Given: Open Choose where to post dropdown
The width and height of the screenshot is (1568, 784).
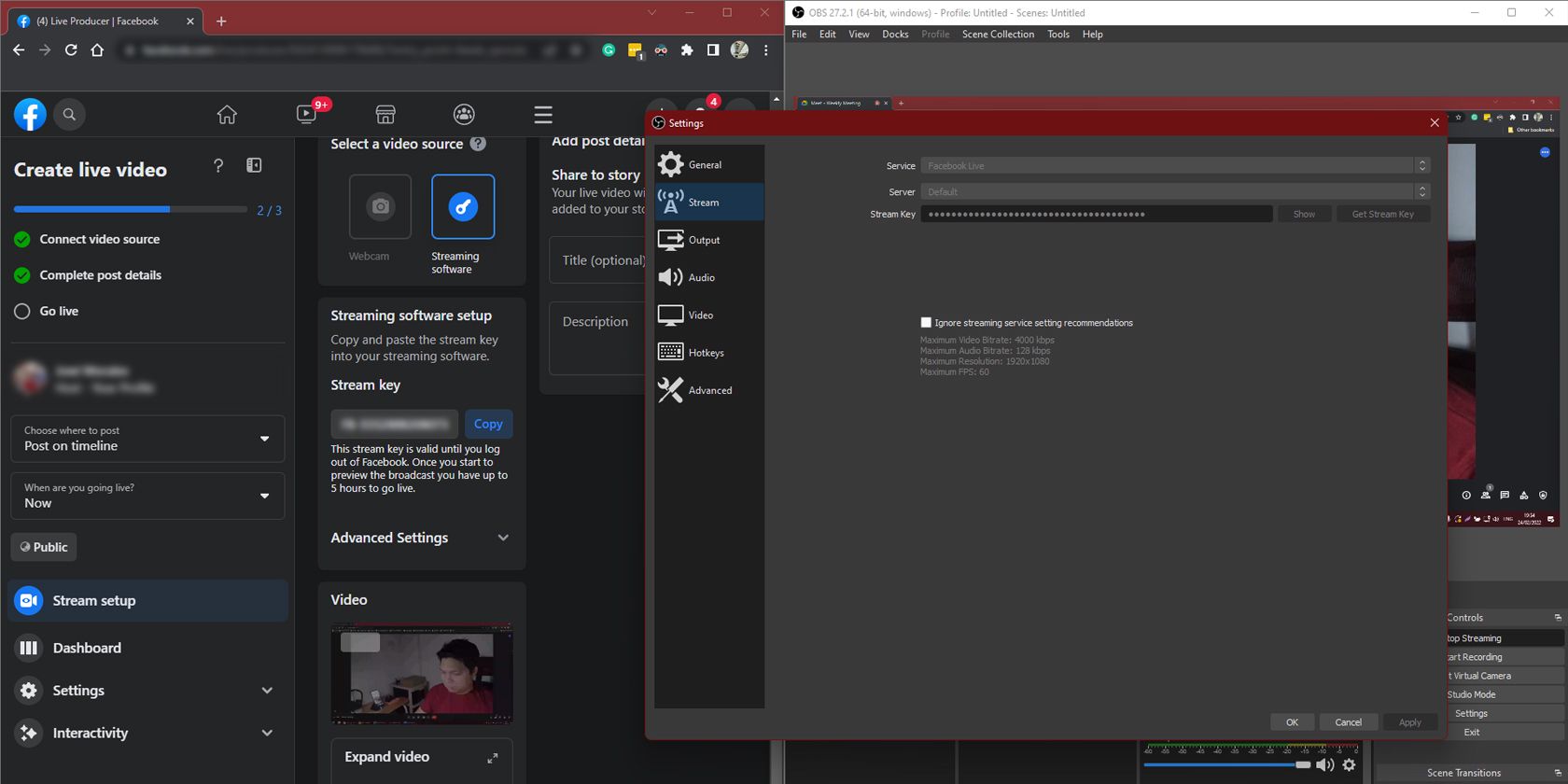Looking at the screenshot, I should (x=147, y=439).
